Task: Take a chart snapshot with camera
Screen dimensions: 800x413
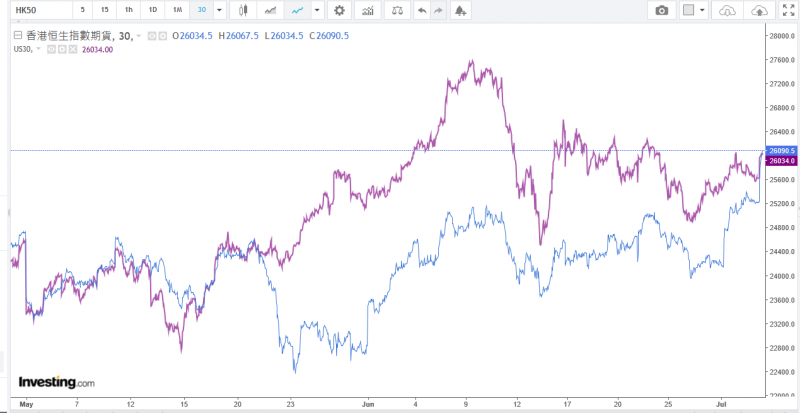Action: click(x=661, y=10)
